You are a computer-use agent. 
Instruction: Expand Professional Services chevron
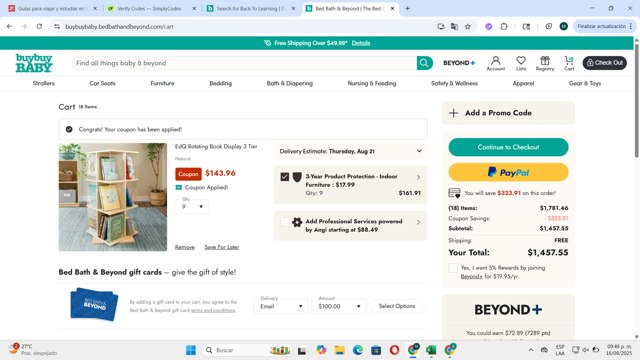coord(418,222)
